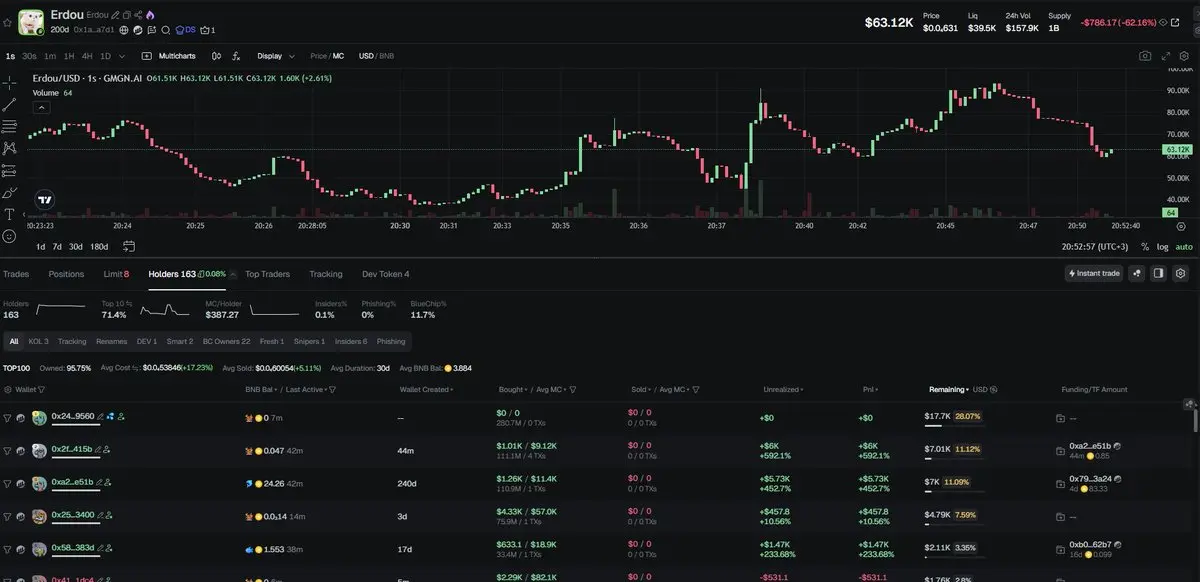
Task: Star Erdou token as favorite
Action: point(8,21)
